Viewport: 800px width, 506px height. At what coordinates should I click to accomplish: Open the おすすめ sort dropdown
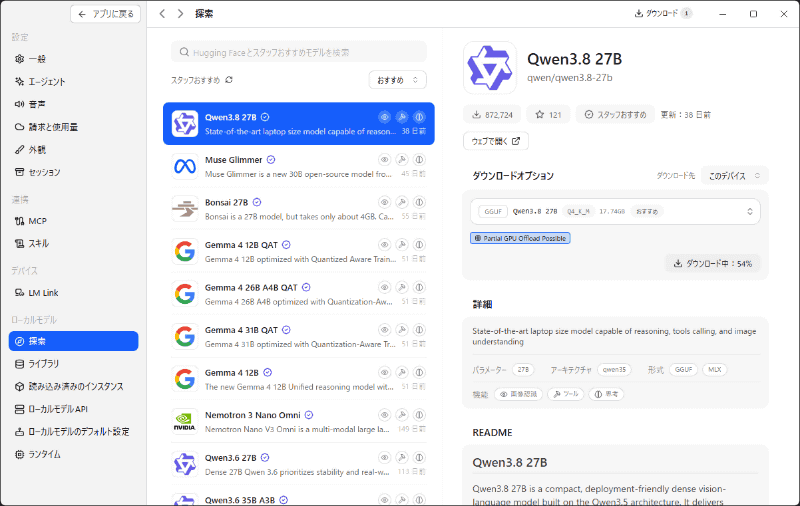tap(397, 80)
